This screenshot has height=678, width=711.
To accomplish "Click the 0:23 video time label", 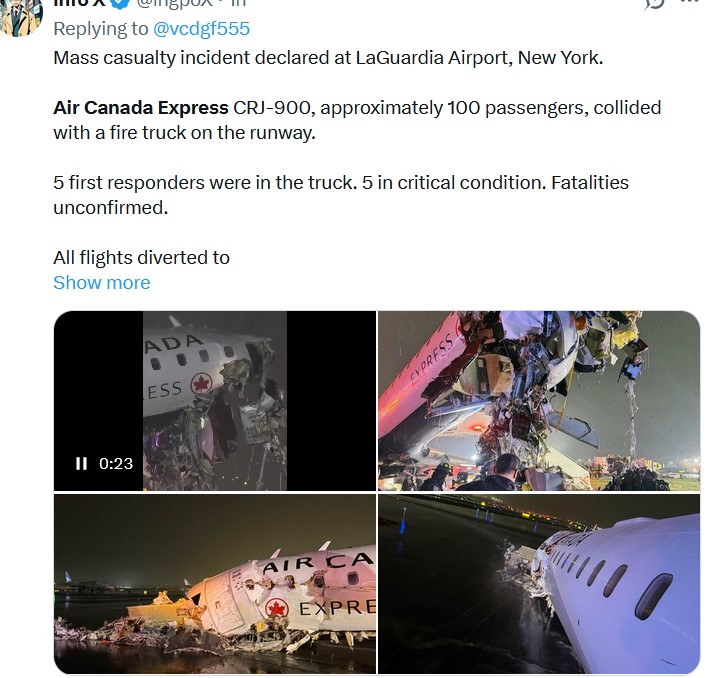I will pos(116,463).
